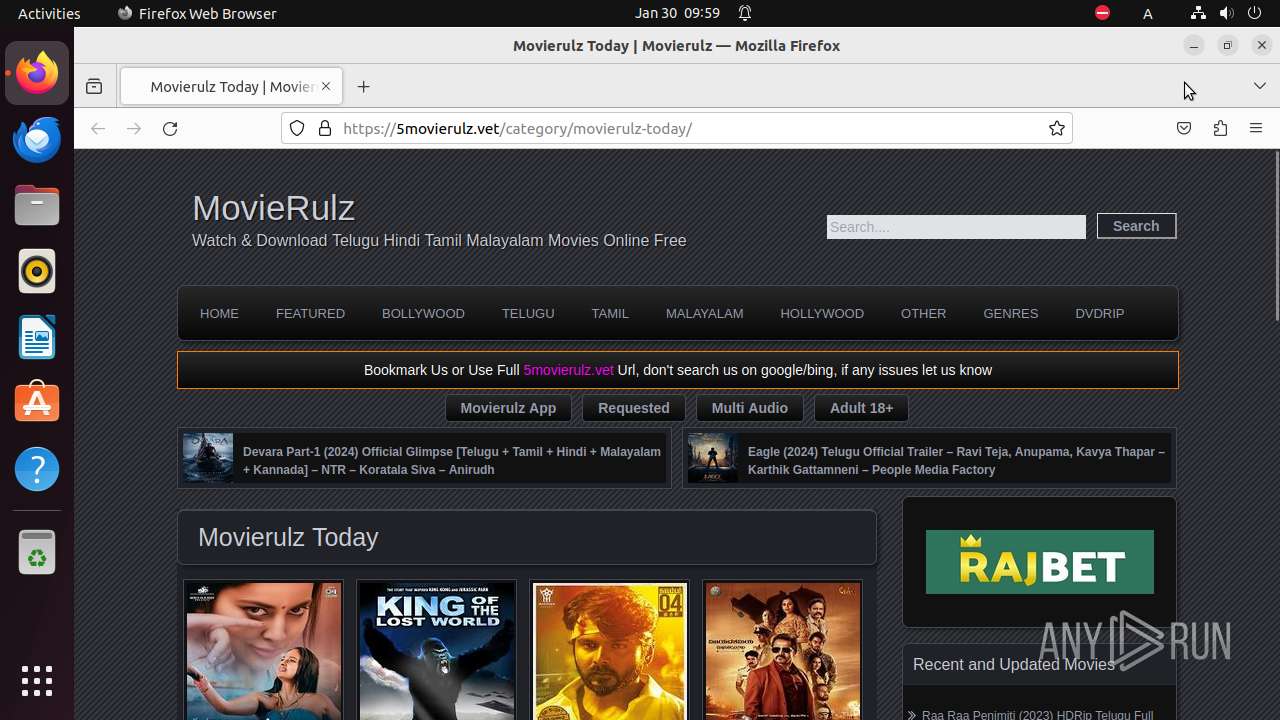Reload the current page

pos(170,129)
